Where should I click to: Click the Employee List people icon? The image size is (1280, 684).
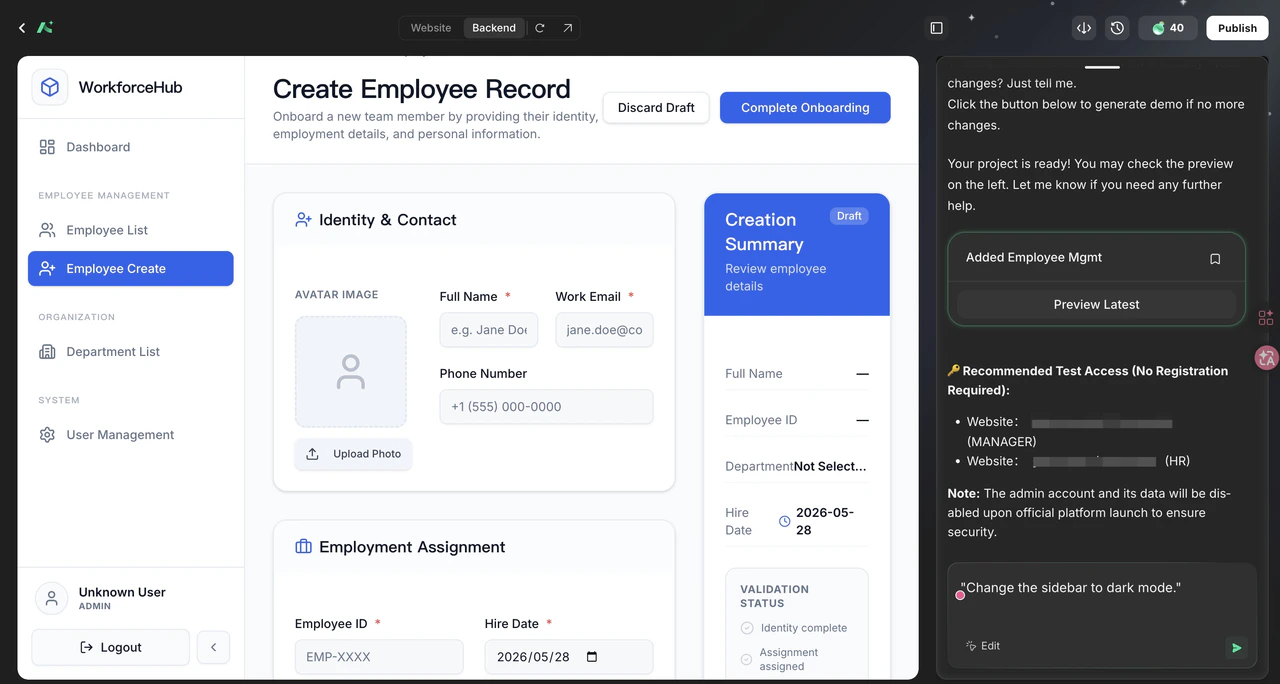pyautogui.click(x=47, y=230)
